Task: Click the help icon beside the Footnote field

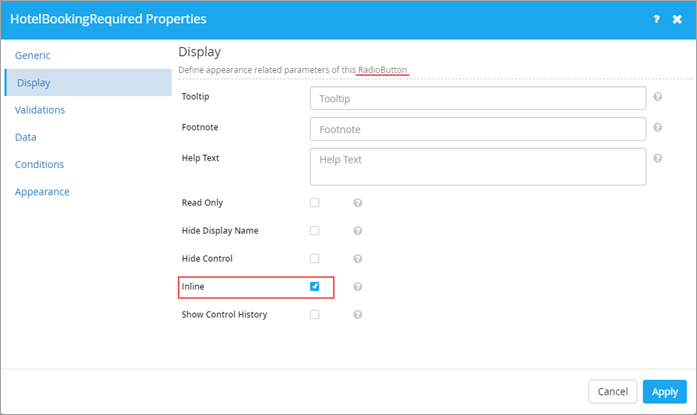Action: click(x=657, y=127)
